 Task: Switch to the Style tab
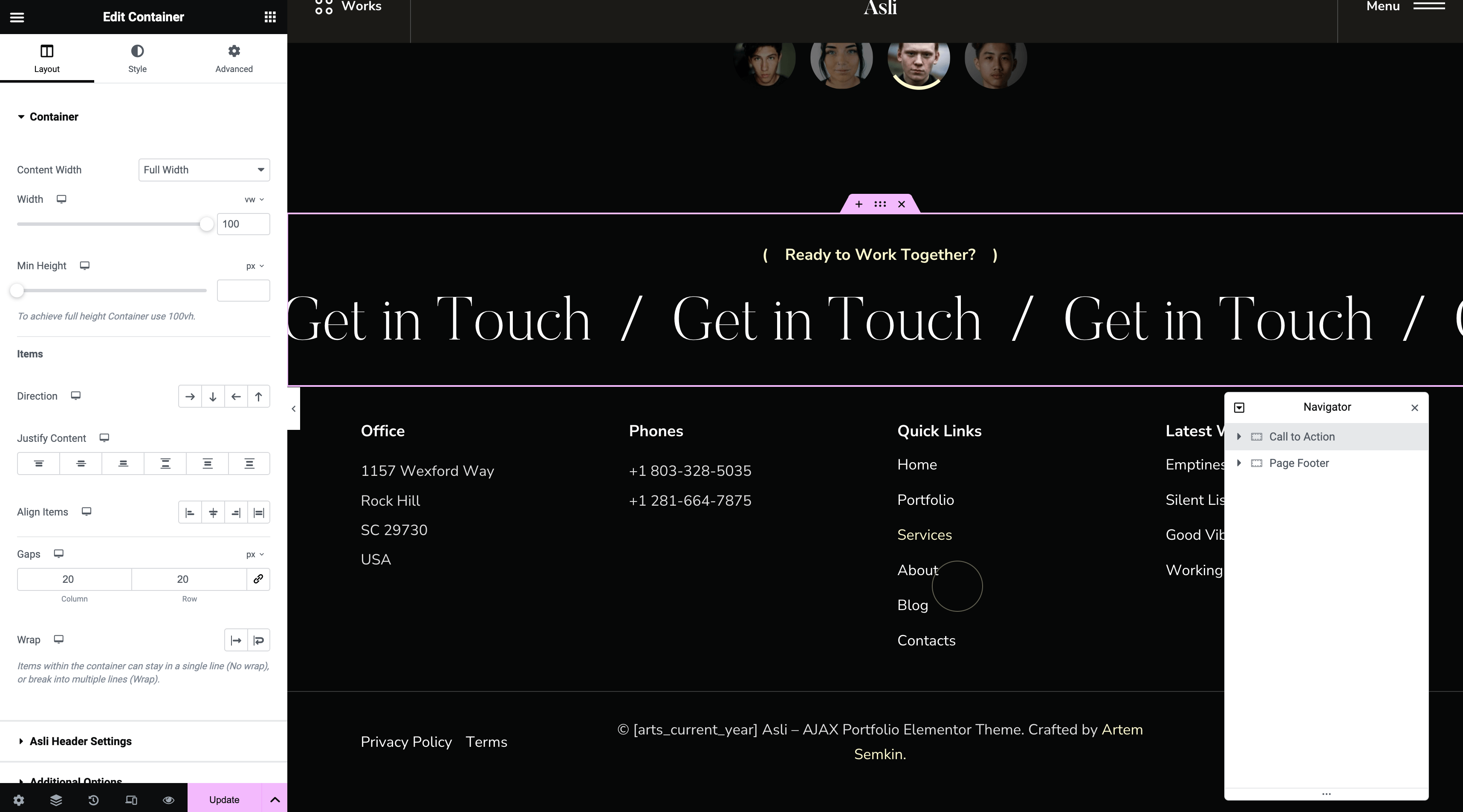137,58
